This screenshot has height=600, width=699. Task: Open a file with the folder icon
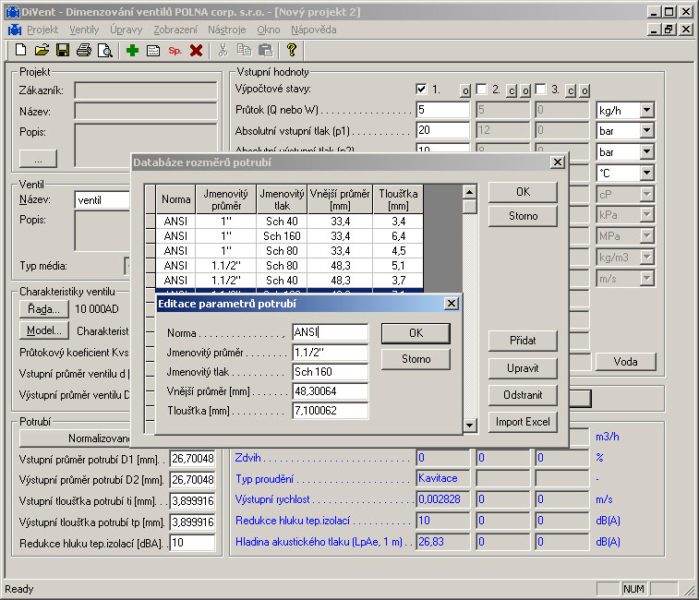41,50
